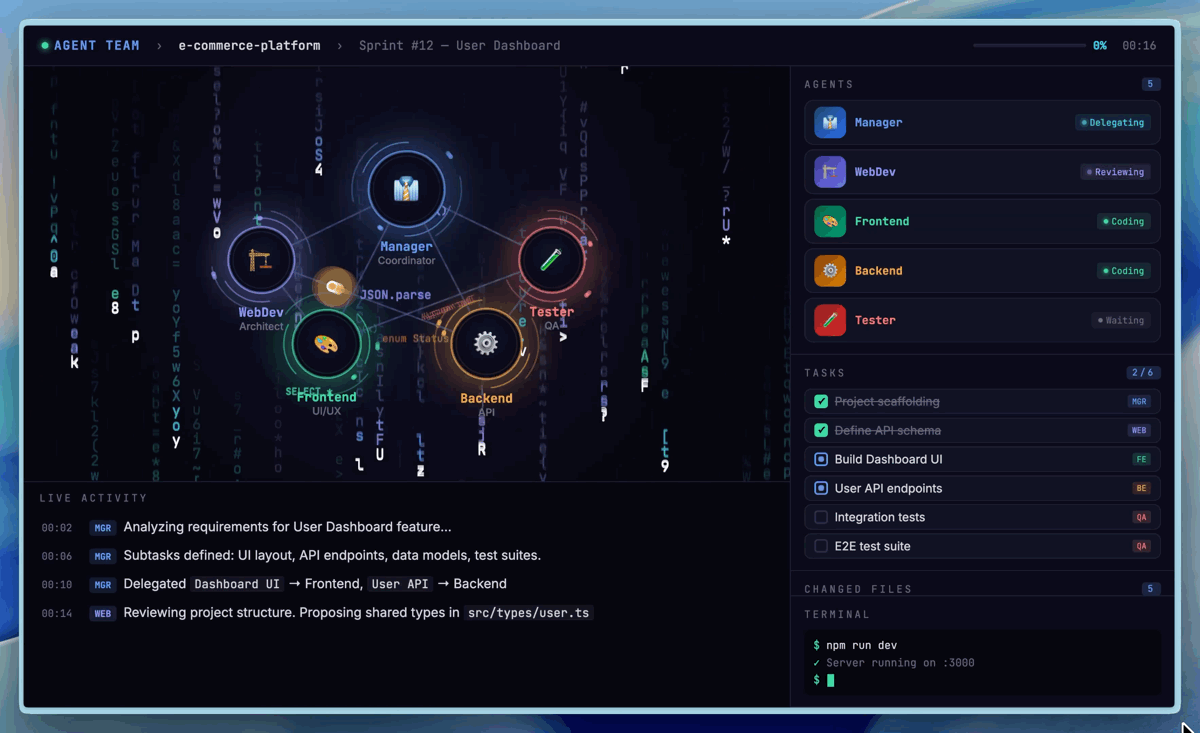The width and height of the screenshot is (1200, 733).
Task: Click the WEB tag on Define API schema
Action: [x=1139, y=430]
